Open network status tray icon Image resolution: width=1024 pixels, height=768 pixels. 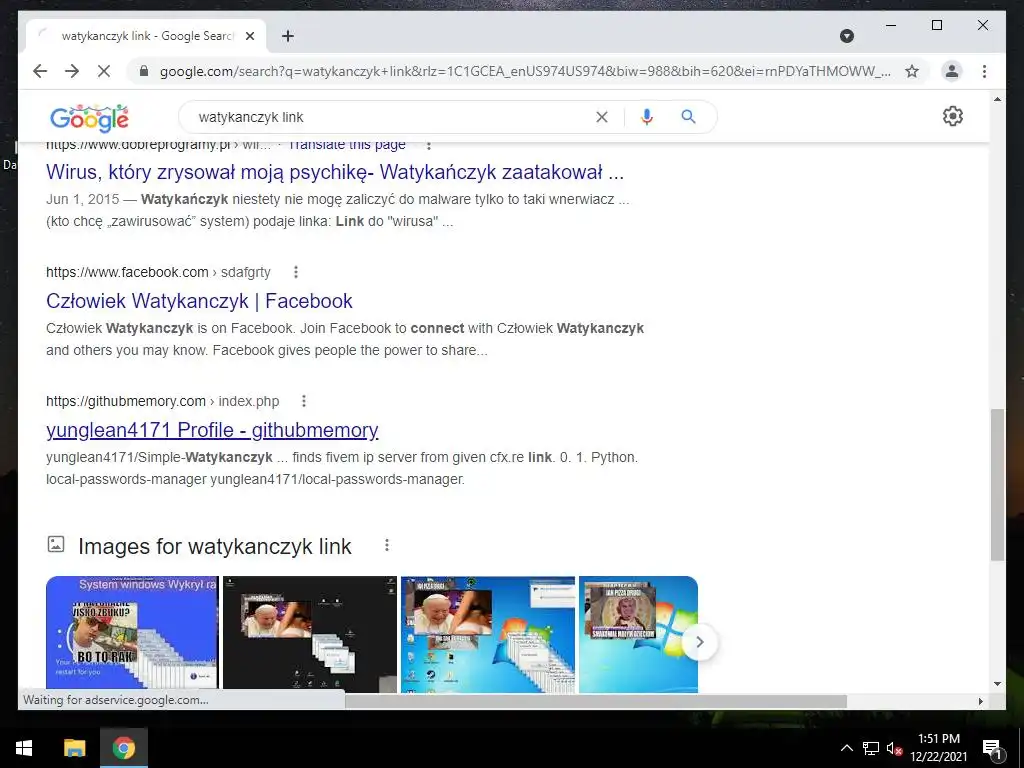871,748
